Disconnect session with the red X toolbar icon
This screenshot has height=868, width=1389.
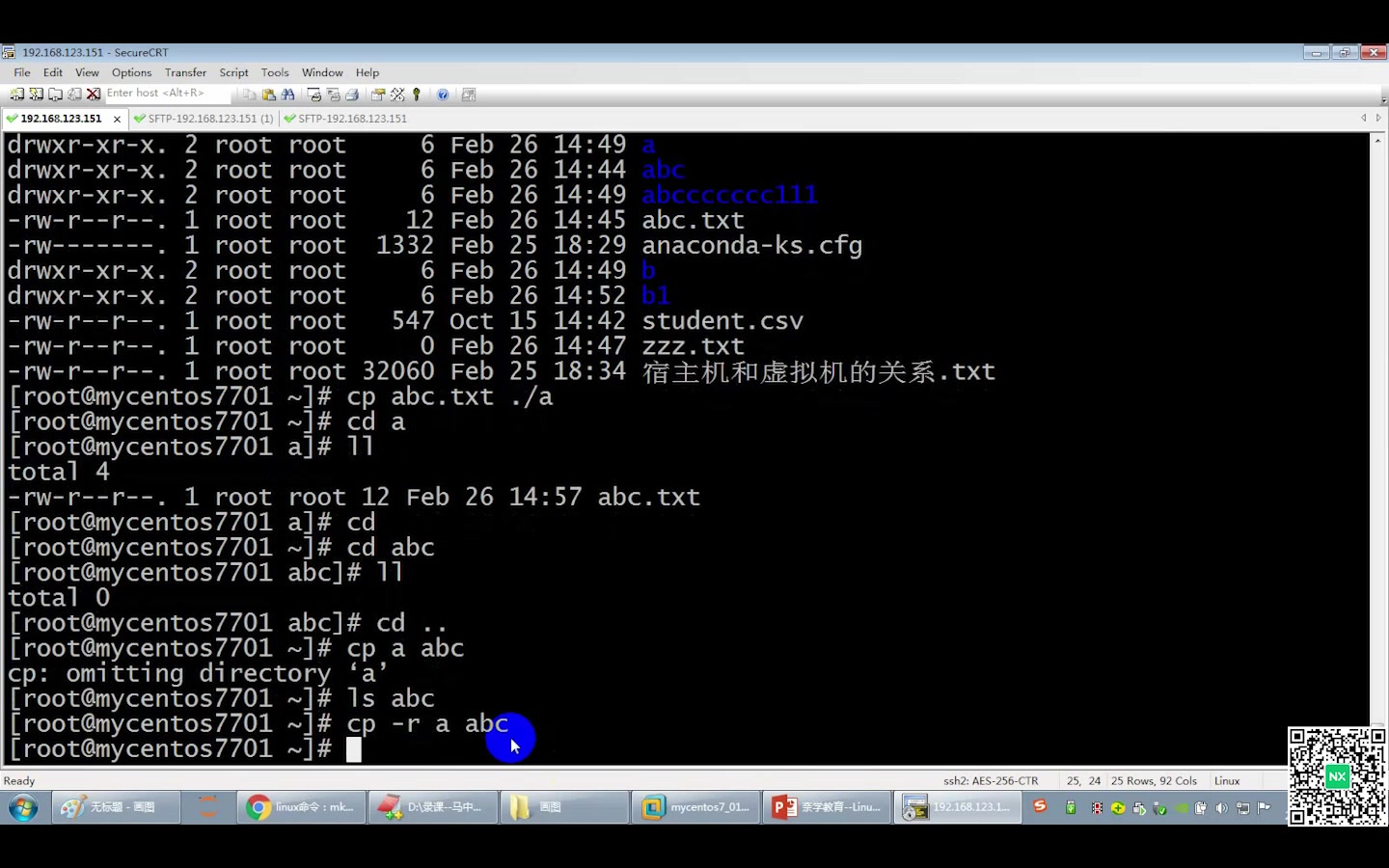tap(92, 94)
